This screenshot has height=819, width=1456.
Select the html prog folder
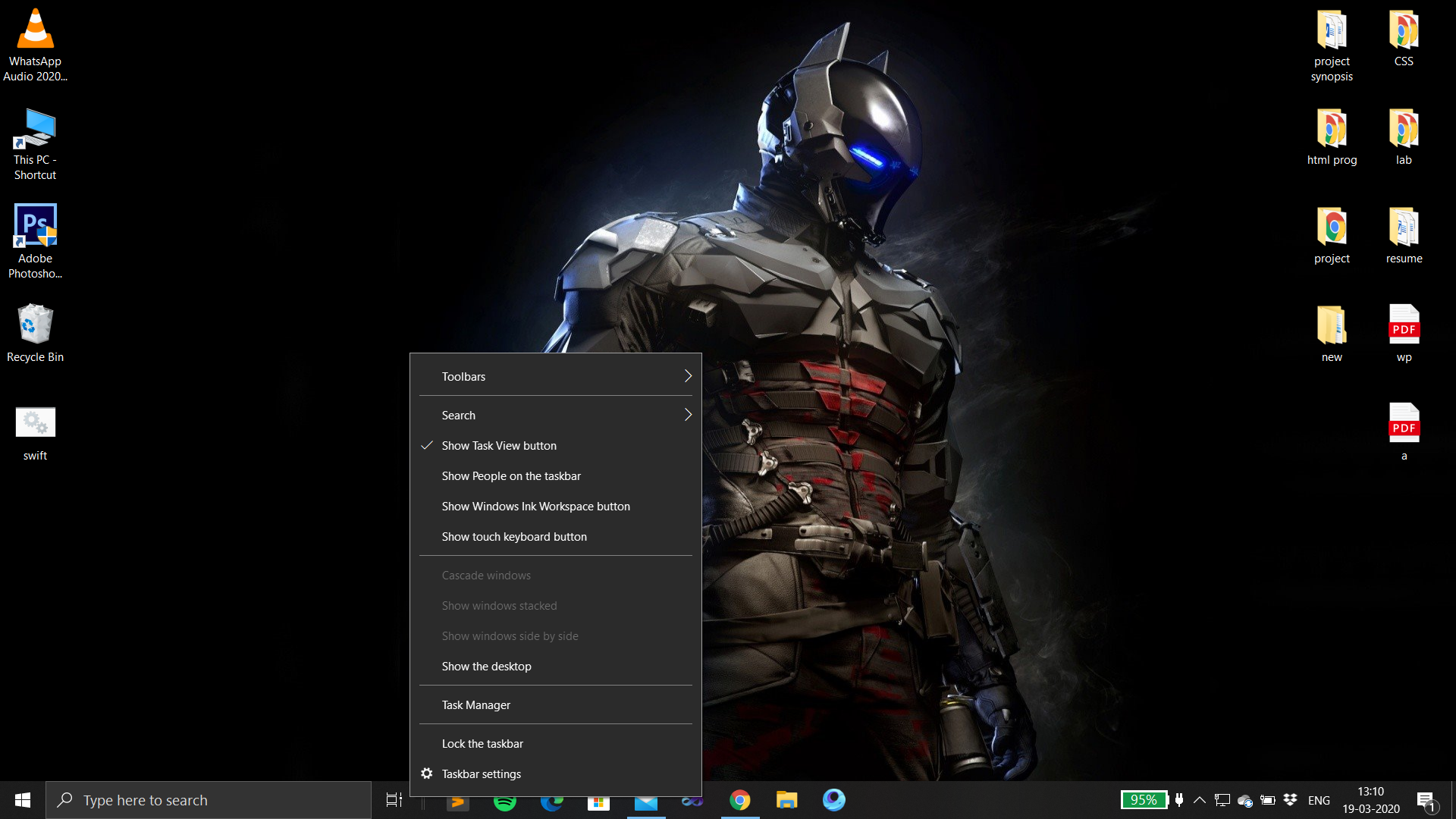pos(1332,136)
